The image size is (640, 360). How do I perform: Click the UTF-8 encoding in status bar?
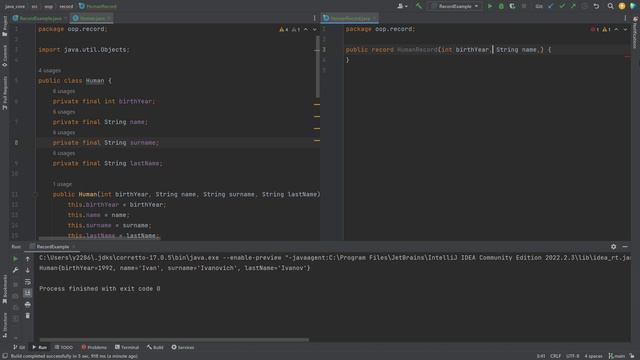click(x=573, y=356)
